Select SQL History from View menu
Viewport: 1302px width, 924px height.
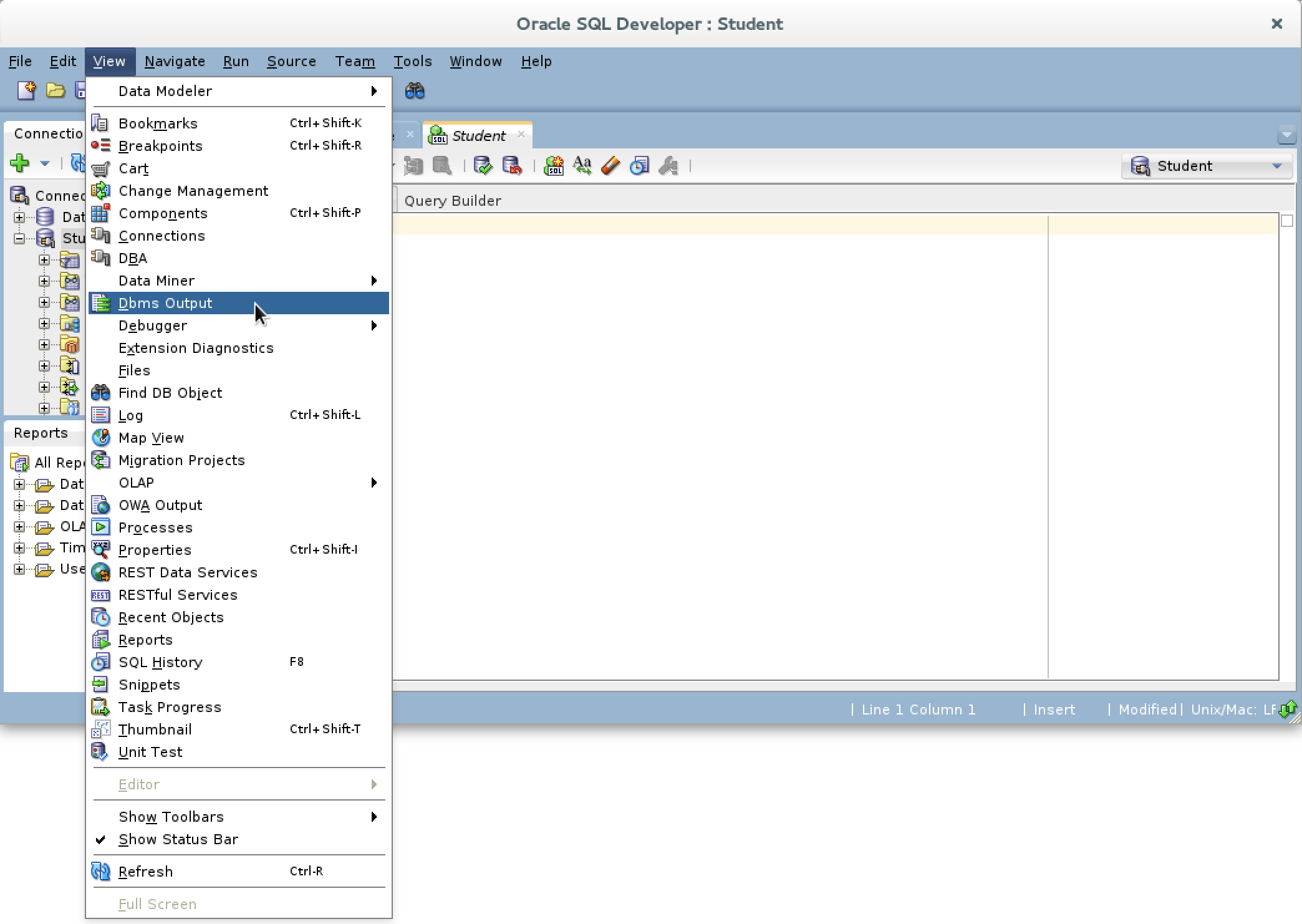160,662
